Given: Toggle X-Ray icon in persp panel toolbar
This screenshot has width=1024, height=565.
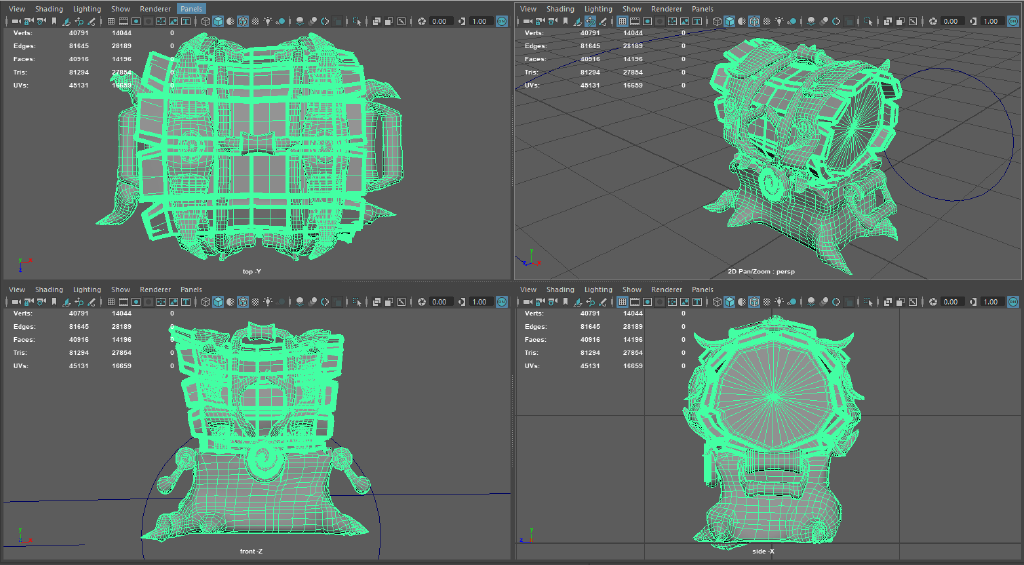Looking at the screenshot, I should click(x=888, y=21).
